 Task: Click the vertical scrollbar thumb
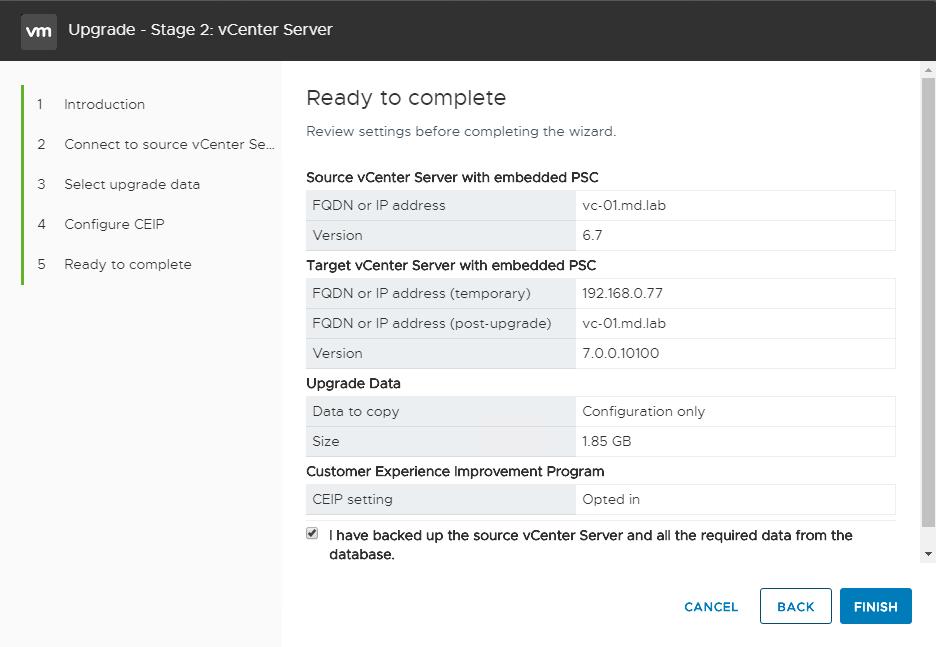pos(928,302)
